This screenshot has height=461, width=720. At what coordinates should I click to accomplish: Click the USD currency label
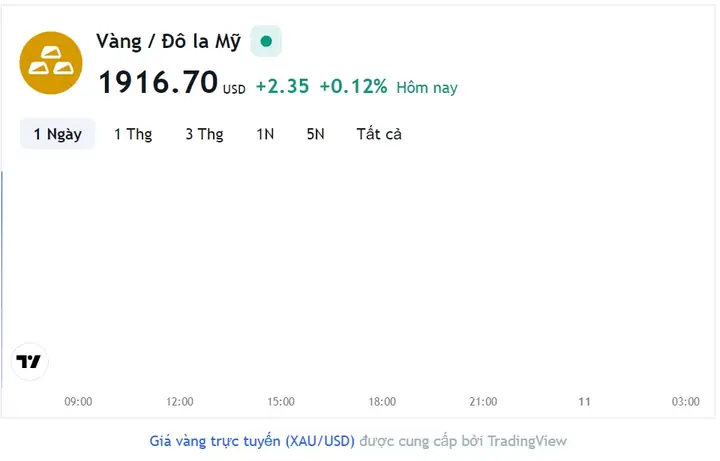(234, 89)
